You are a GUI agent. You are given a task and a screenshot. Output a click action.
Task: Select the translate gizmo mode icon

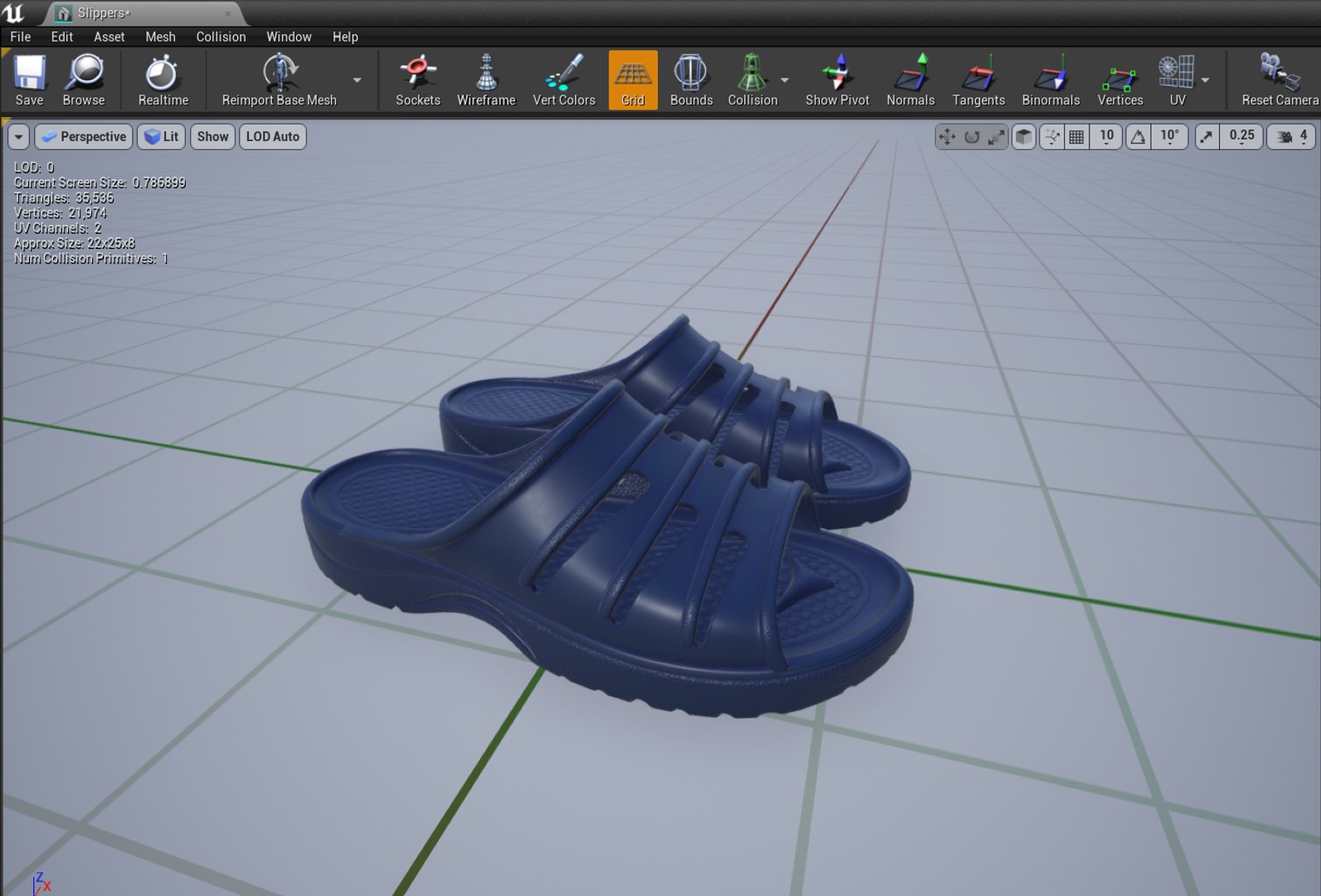[947, 137]
